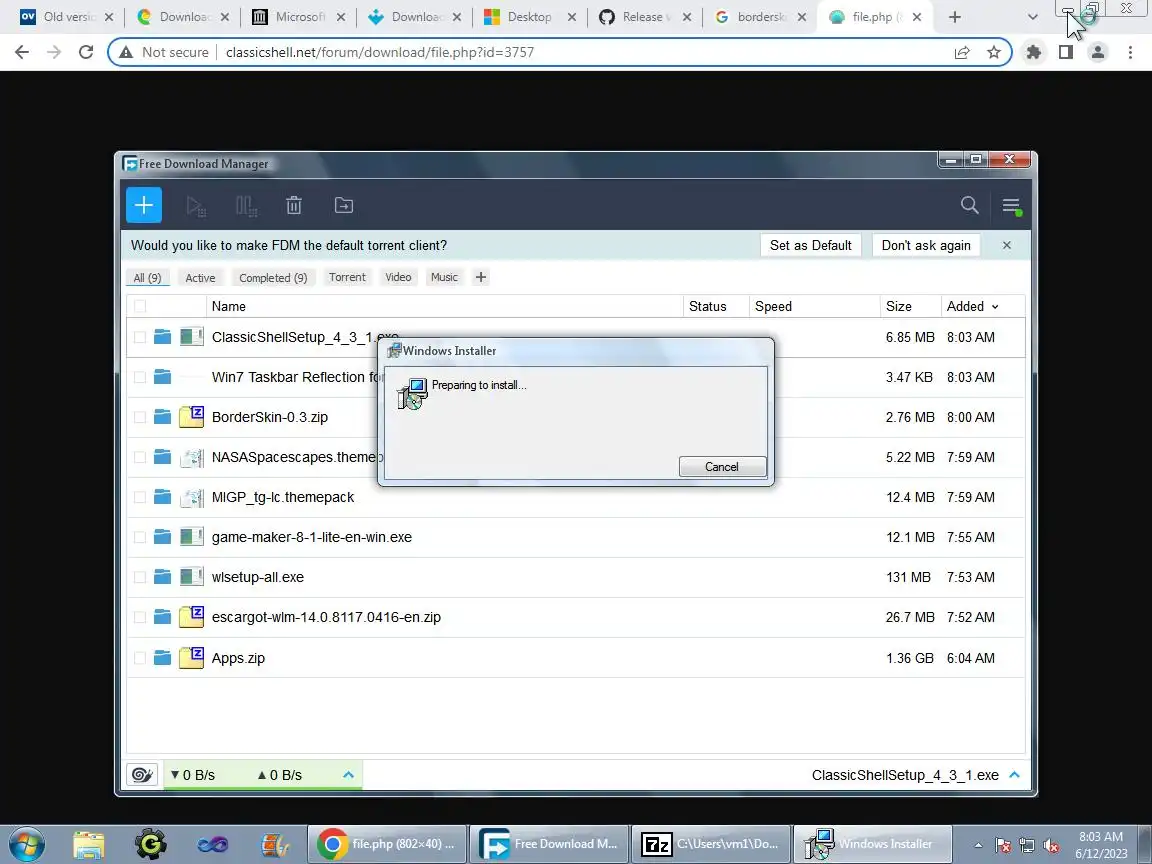Click the wlsetup-all.exe file type icon
The height and width of the screenshot is (864, 1152).
point(192,577)
